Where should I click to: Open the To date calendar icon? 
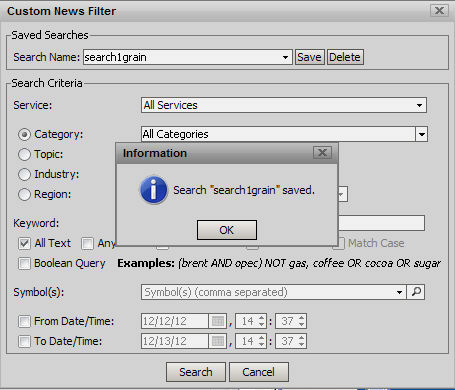pyautogui.click(x=218, y=341)
